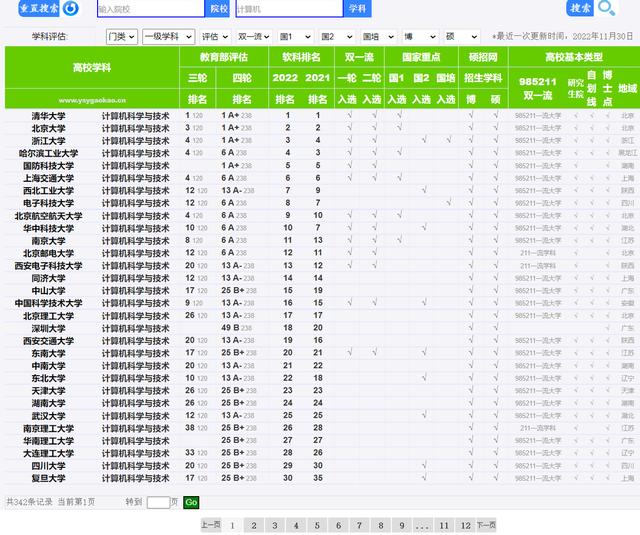Click the magnifying glass search icon

click(x=606, y=8)
